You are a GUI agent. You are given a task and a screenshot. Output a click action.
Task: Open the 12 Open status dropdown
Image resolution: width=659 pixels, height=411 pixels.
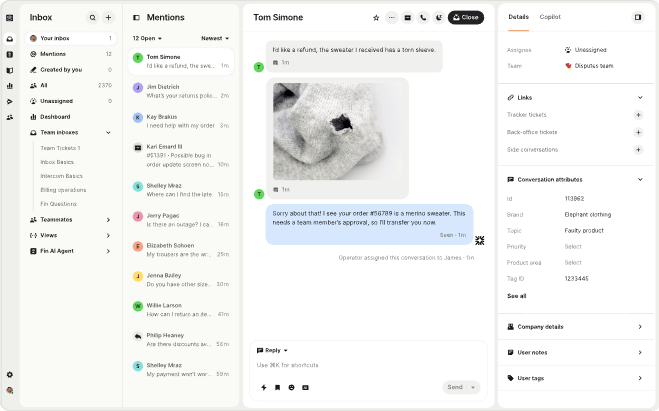pos(149,38)
